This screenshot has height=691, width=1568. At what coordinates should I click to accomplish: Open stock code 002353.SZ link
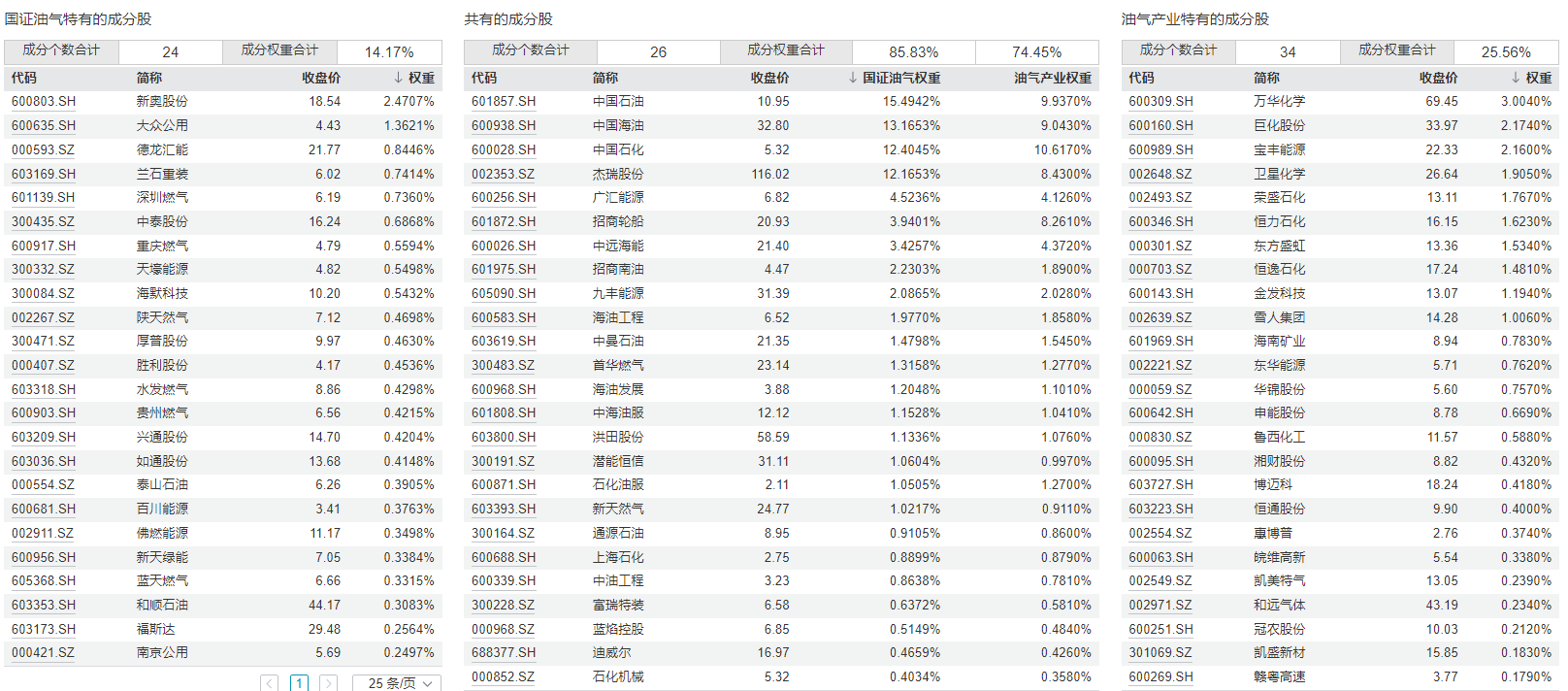[x=504, y=174]
